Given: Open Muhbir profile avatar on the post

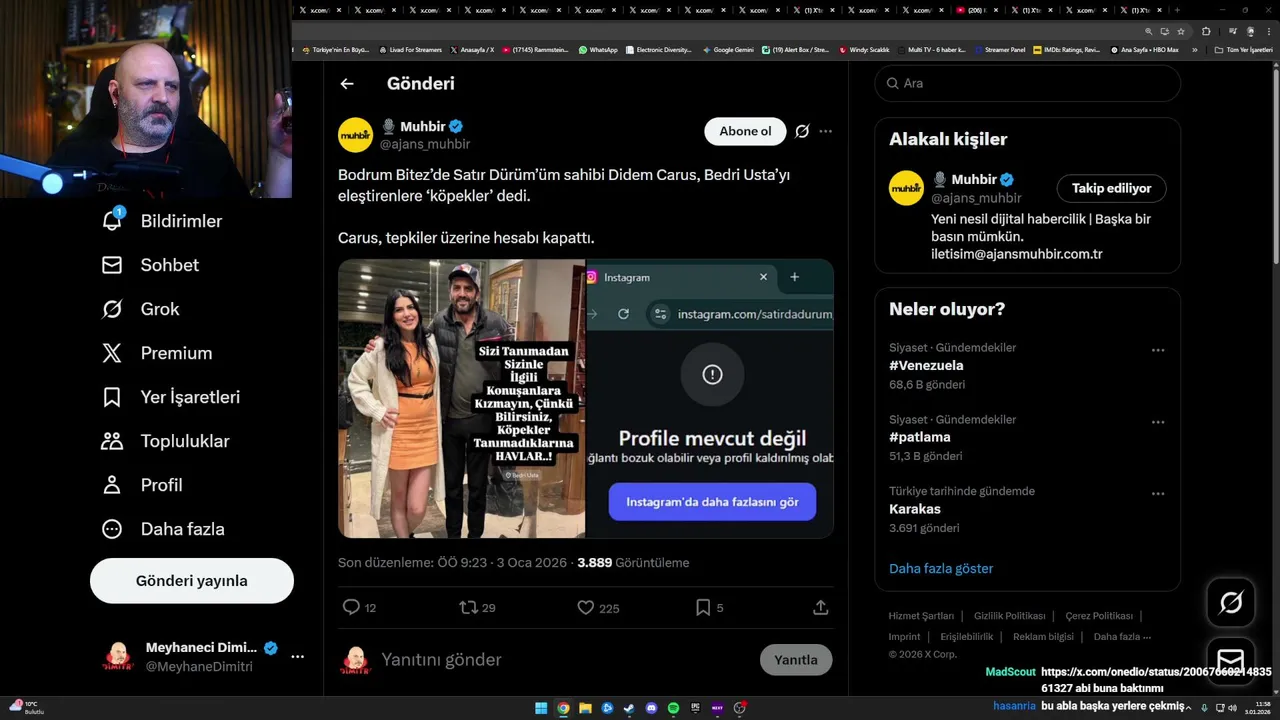Looking at the screenshot, I should pos(355,135).
